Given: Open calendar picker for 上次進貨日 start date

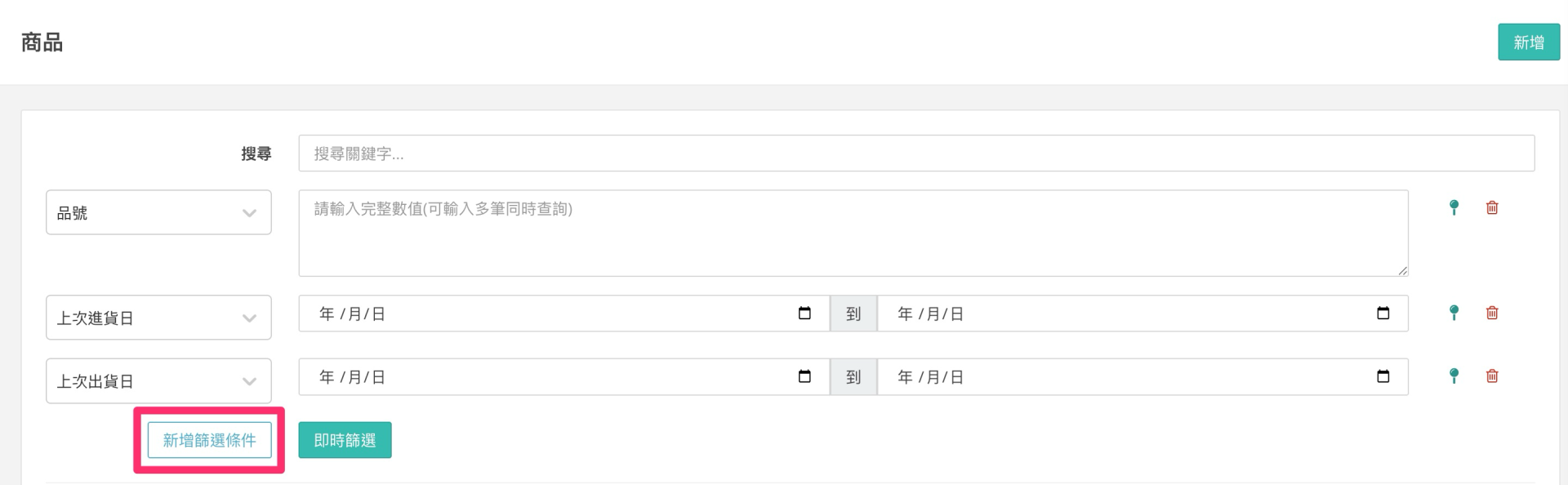Looking at the screenshot, I should [x=804, y=314].
